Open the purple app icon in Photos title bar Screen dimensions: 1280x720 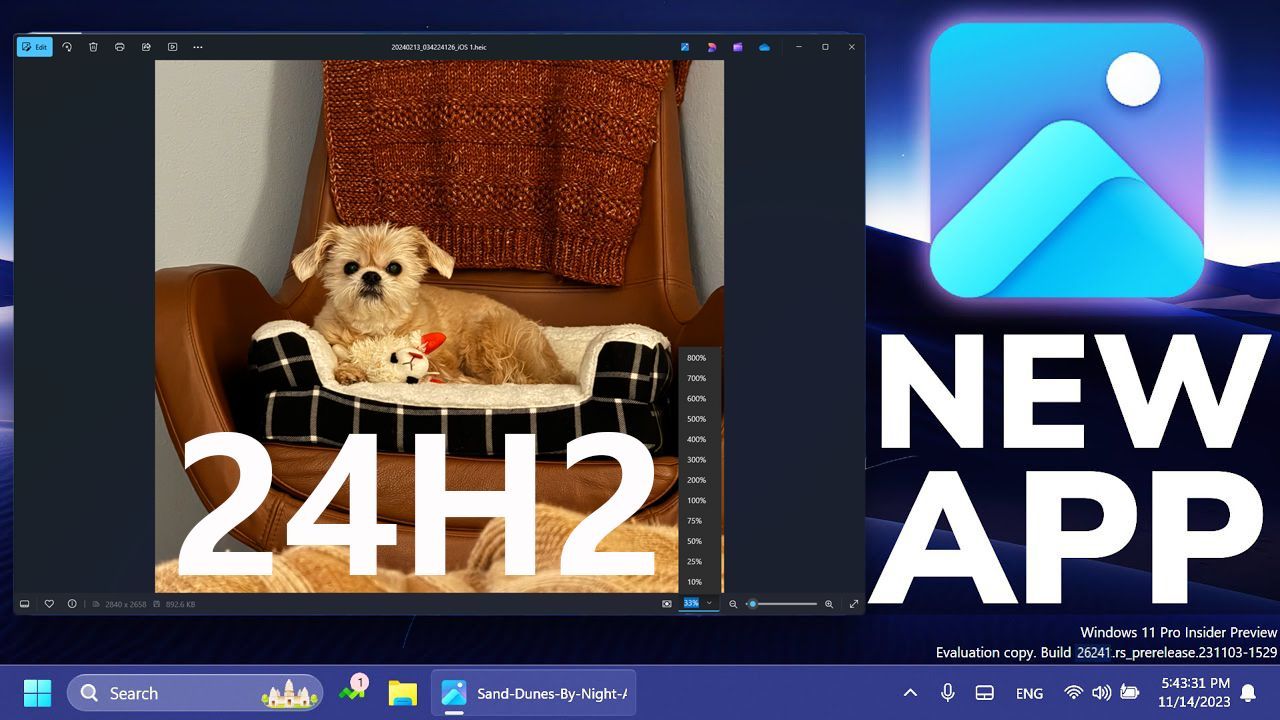[x=738, y=47]
